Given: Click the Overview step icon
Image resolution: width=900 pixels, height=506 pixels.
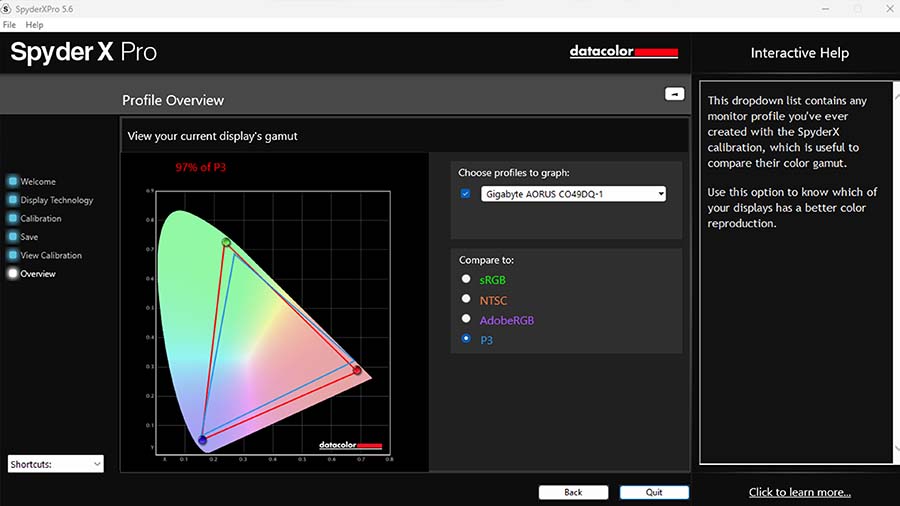Looking at the screenshot, I should (12, 273).
